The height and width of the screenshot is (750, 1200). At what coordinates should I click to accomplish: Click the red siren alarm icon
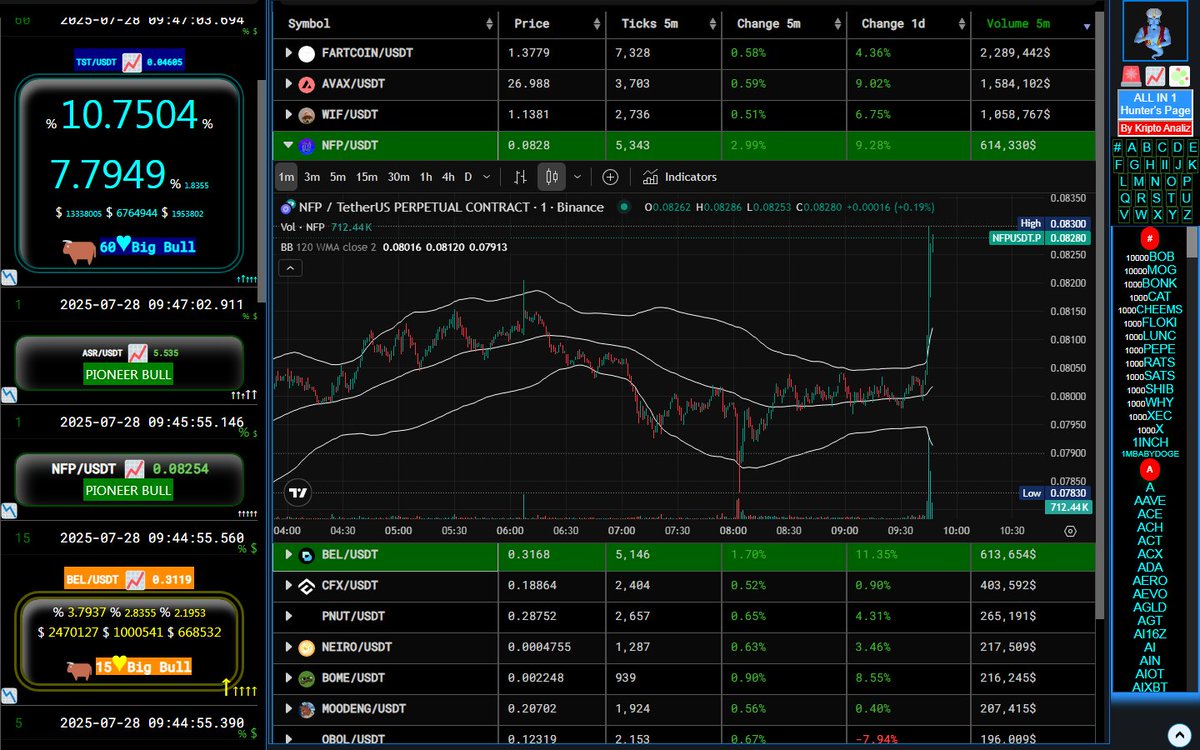click(x=1131, y=76)
